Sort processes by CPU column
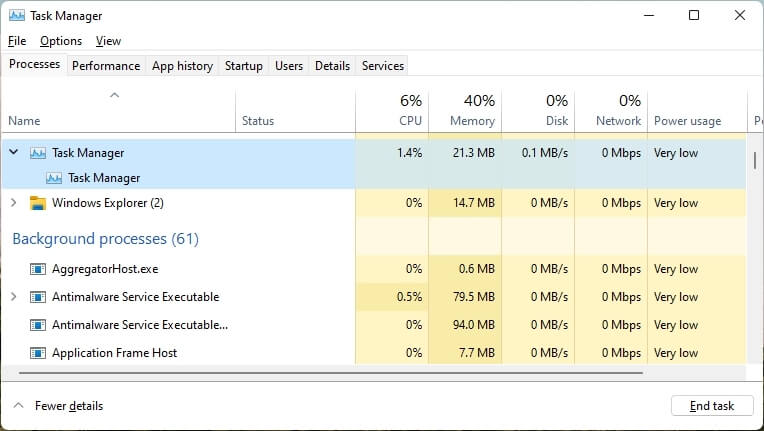Image resolution: width=764 pixels, height=431 pixels. click(392, 111)
